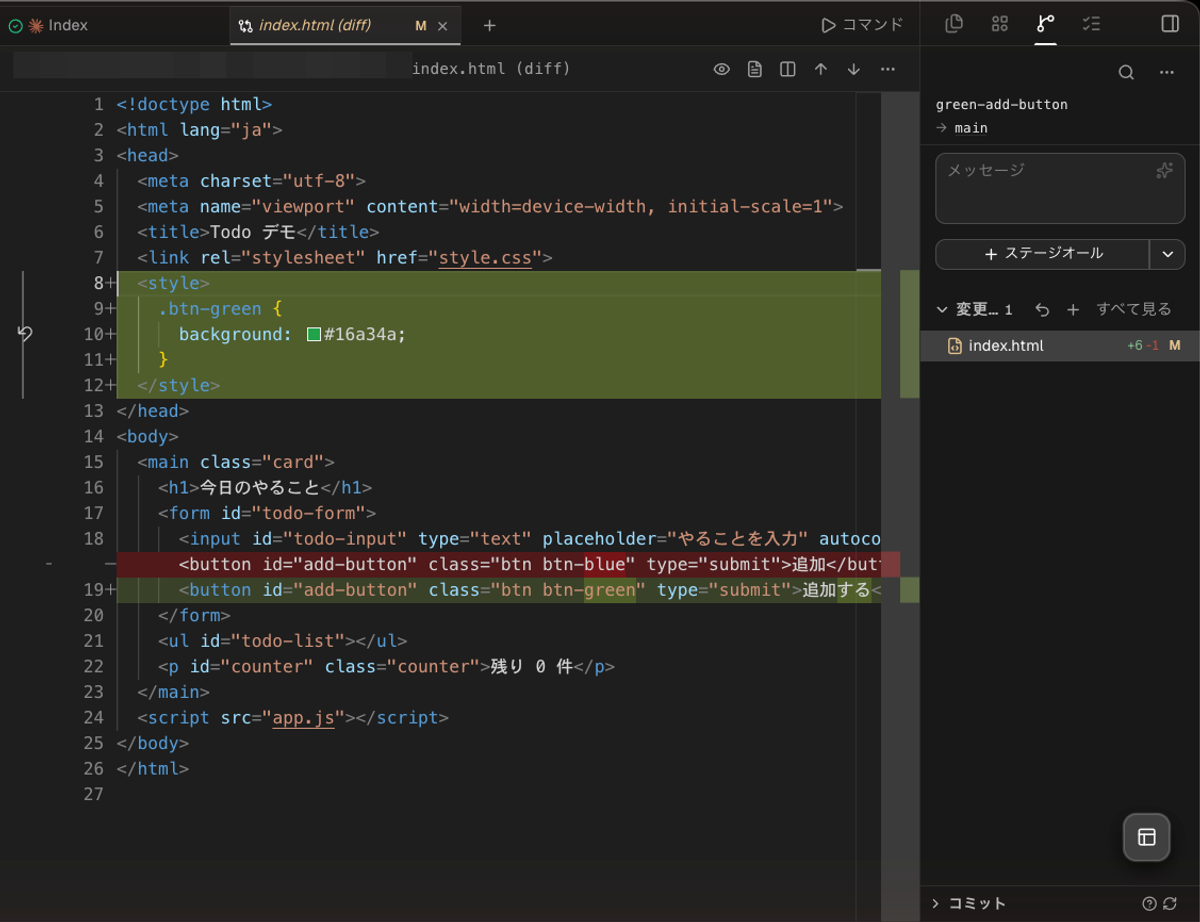The image size is (1200, 922).
Task: Click the refresh sync icon at bottom
Action: 1170,904
